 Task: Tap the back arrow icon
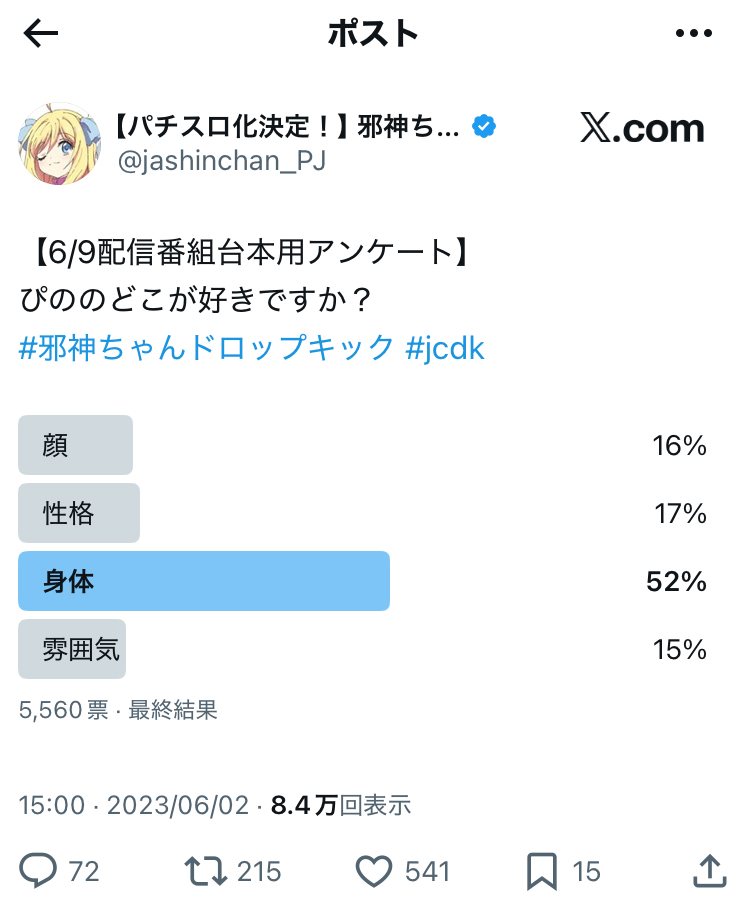[41, 34]
